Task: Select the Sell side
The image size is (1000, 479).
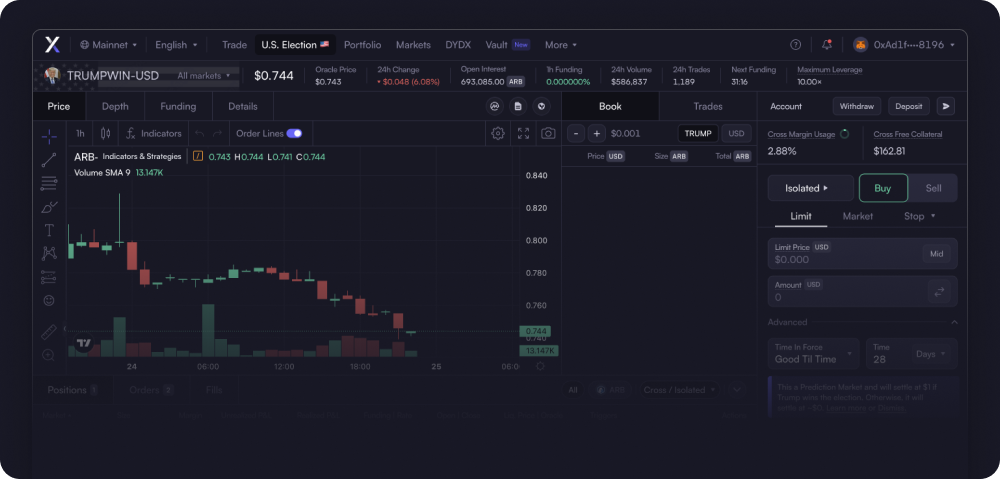Action: click(x=933, y=188)
